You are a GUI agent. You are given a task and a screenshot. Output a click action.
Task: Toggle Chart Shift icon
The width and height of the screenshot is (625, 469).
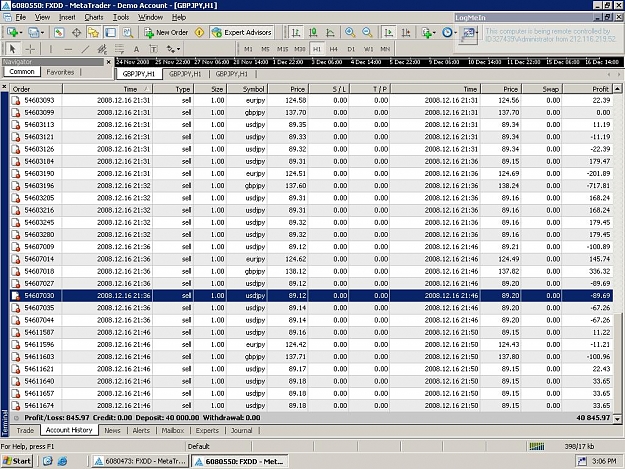click(405, 32)
